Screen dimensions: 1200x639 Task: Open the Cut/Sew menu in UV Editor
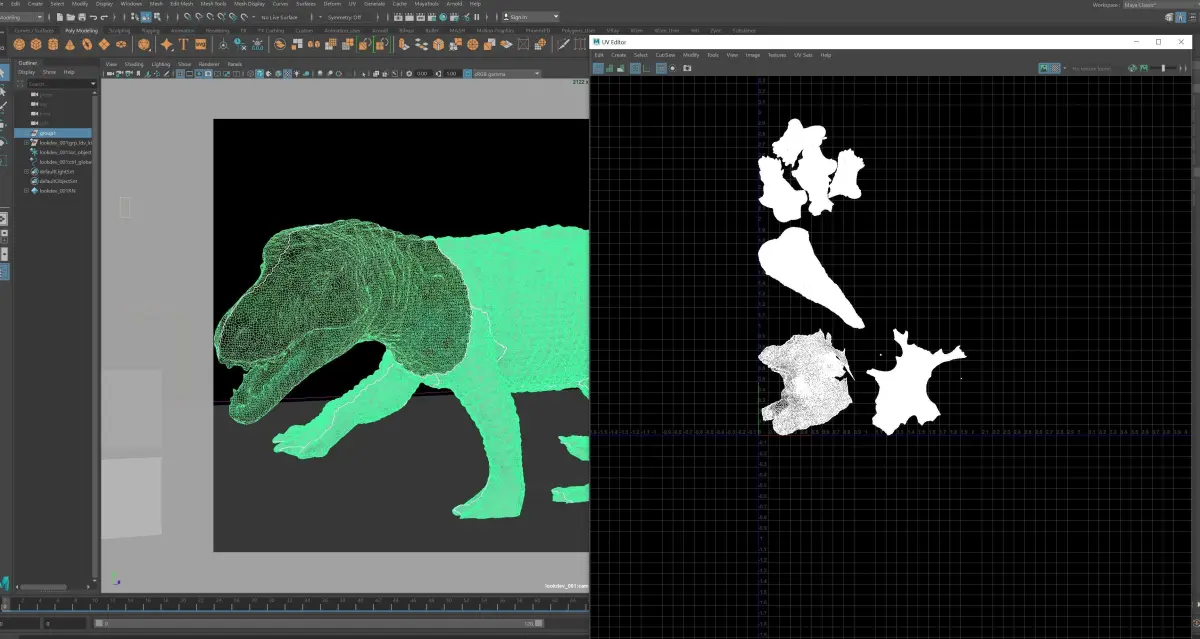[x=665, y=55]
